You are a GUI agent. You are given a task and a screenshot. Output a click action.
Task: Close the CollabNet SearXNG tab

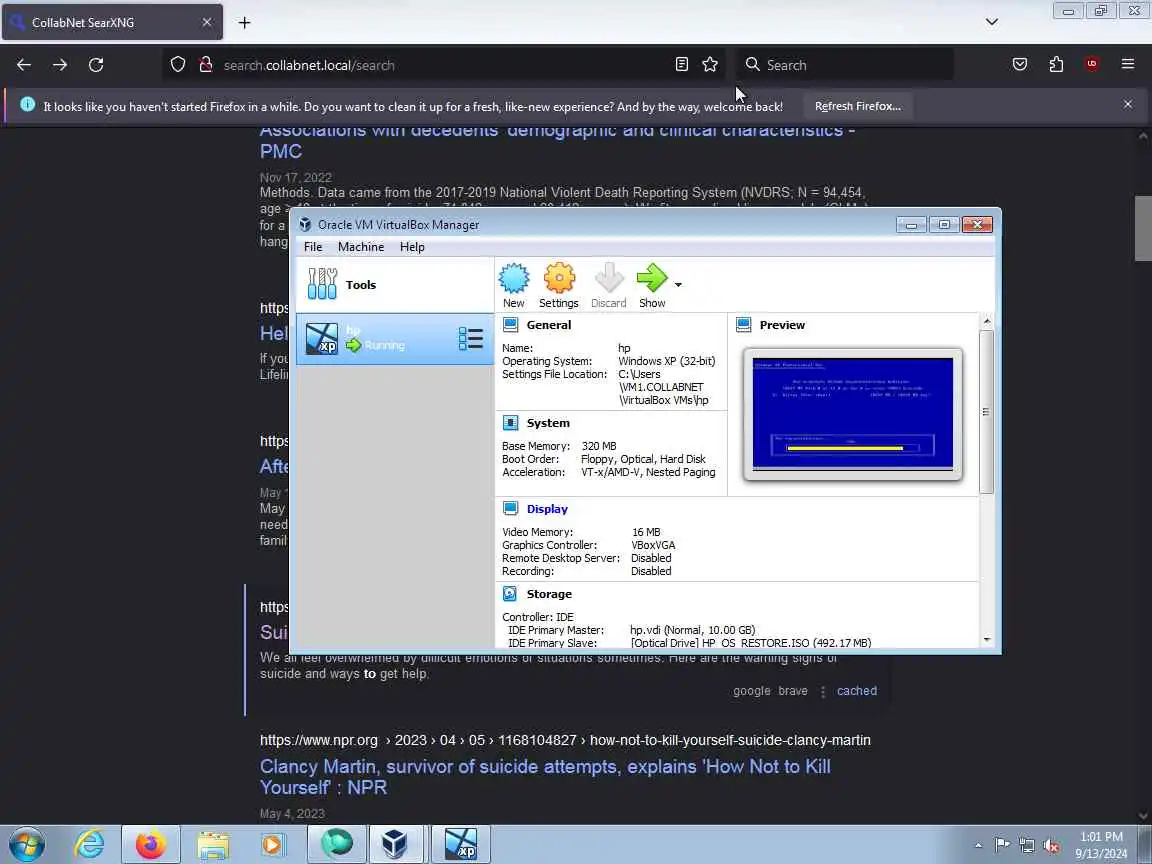click(207, 23)
